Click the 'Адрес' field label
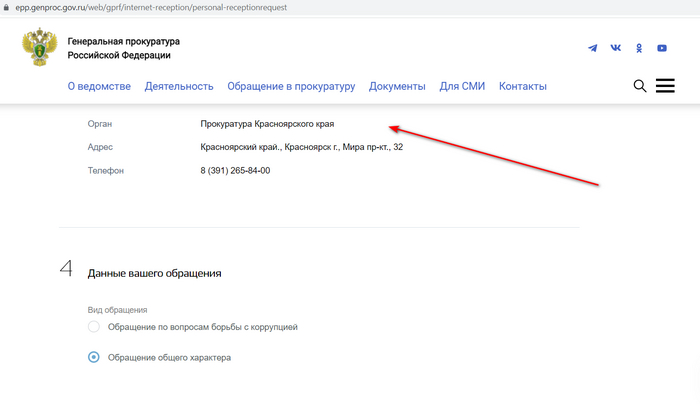 (x=100, y=147)
